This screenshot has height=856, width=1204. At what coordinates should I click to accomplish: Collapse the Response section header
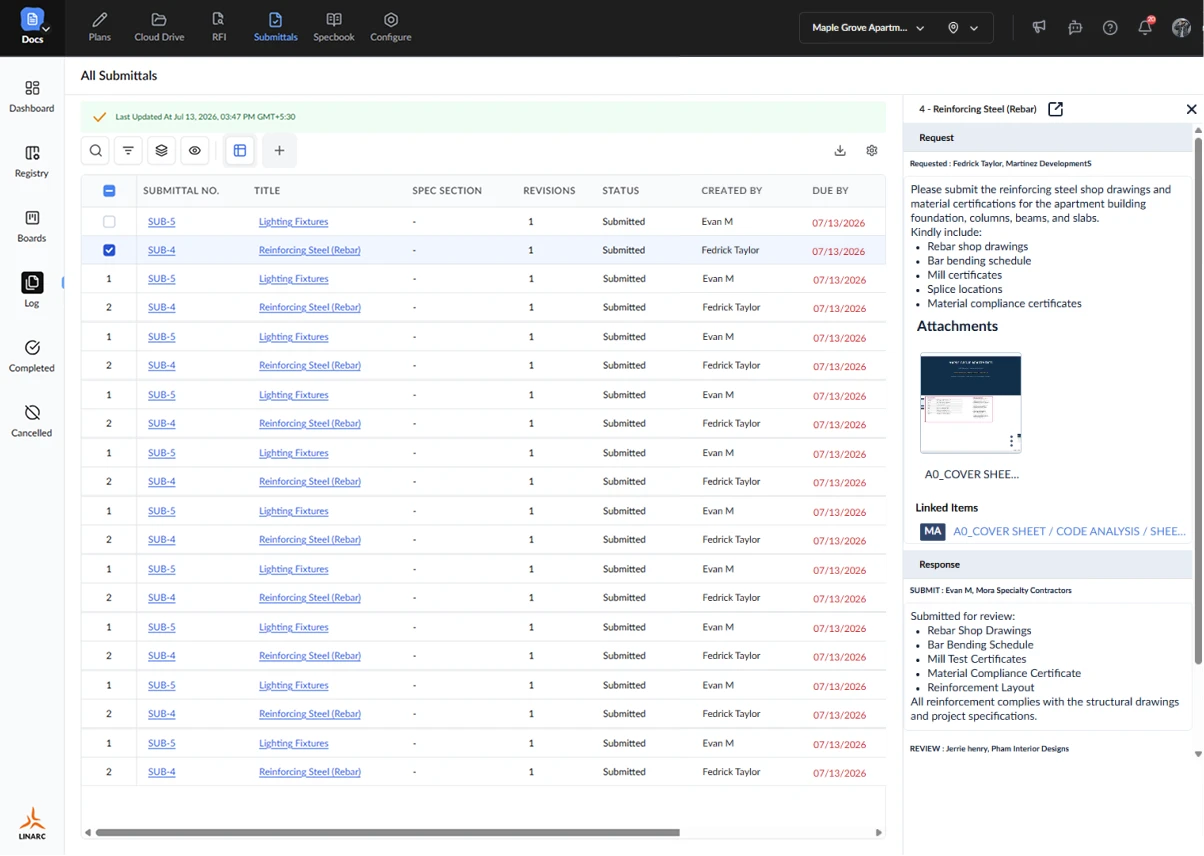pos(1047,565)
